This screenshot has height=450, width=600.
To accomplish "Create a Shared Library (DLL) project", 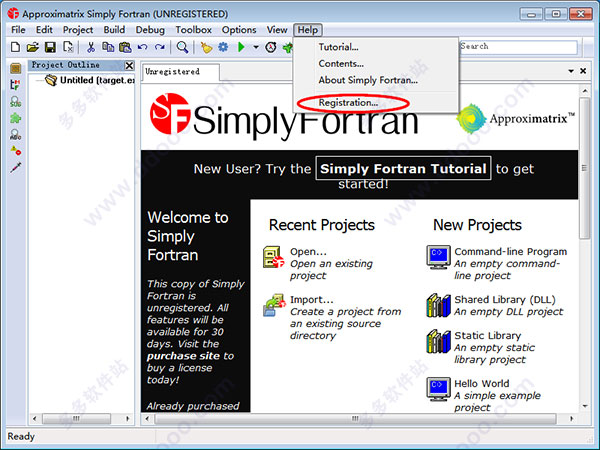I will (x=505, y=300).
